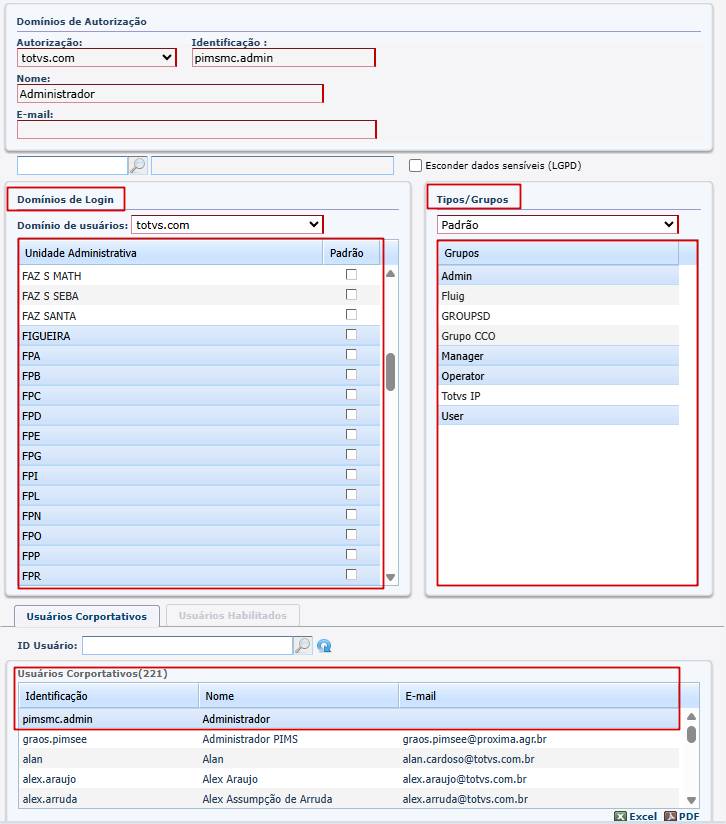Tick the Padrão checkbox for FPD row
The height and width of the screenshot is (824, 726).
(351, 415)
